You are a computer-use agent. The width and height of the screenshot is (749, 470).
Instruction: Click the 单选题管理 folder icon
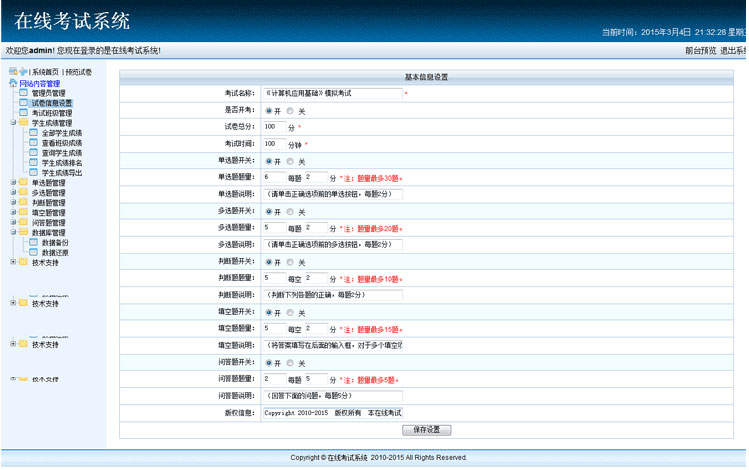23,183
